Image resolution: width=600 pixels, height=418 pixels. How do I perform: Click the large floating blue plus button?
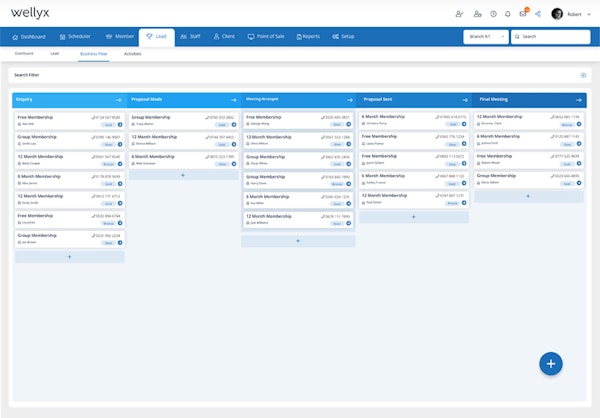pos(551,364)
